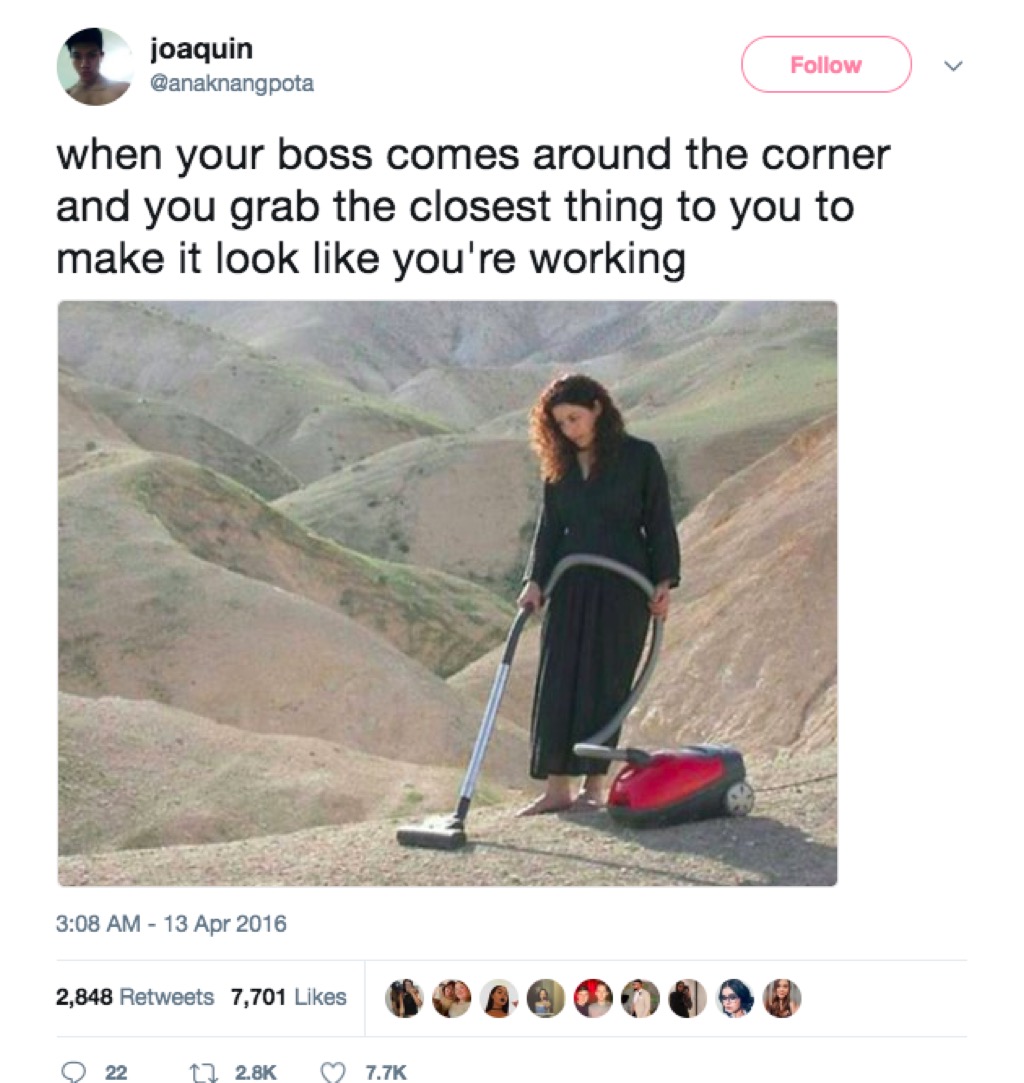This screenshot has height=1083, width=1024.
Task: Click the retweet arrows icon
Action: 204,1071
